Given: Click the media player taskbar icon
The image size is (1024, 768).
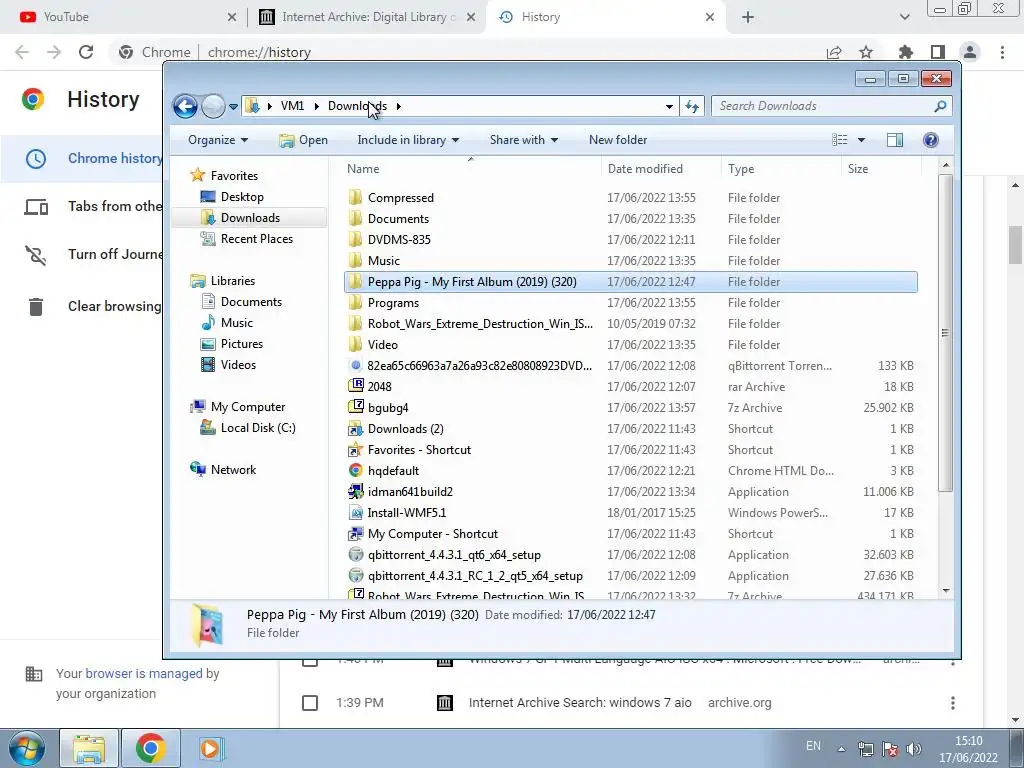Looking at the screenshot, I should pyautogui.click(x=211, y=748).
